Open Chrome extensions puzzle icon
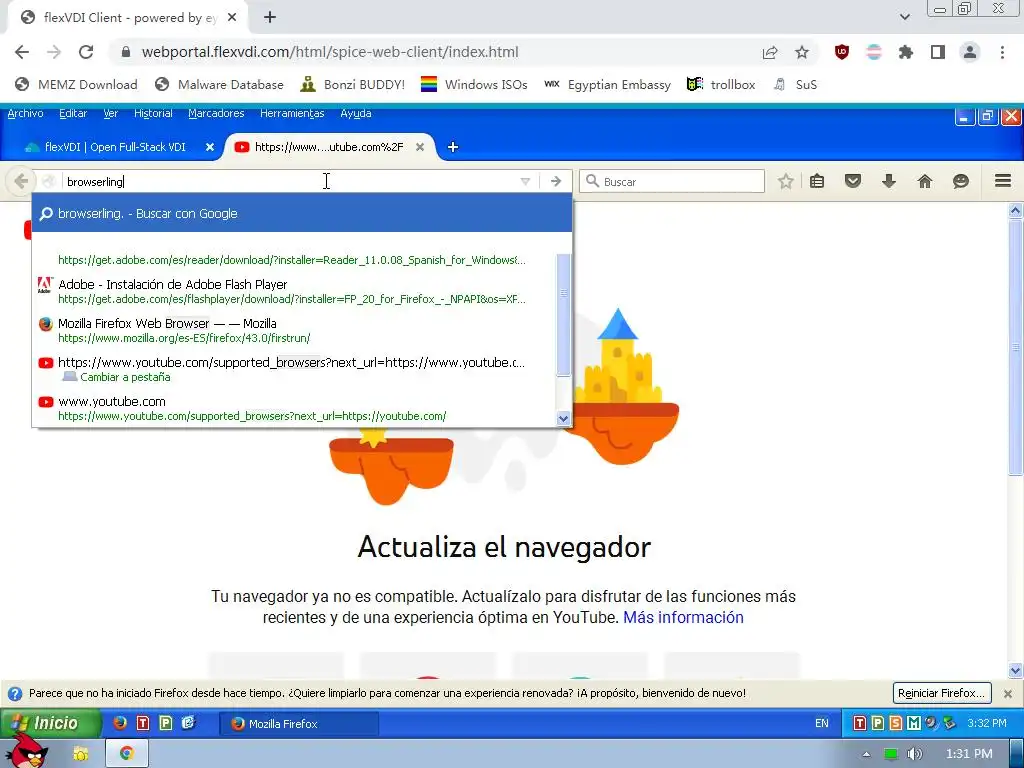 click(x=906, y=52)
